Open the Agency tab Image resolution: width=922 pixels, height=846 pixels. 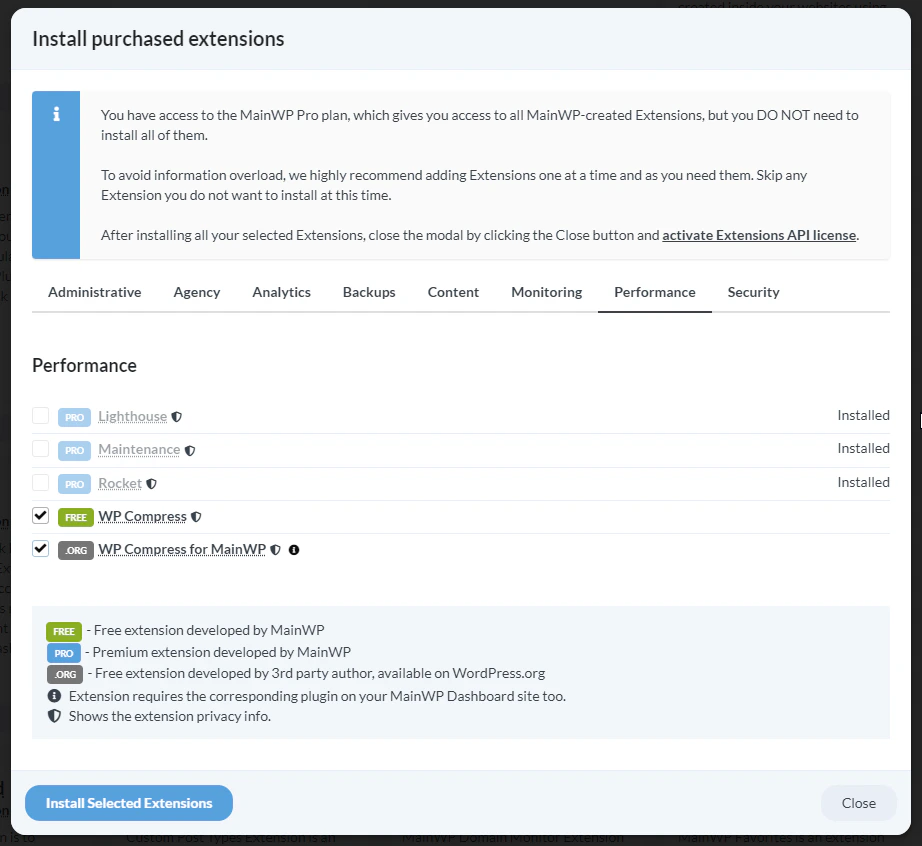coord(196,292)
